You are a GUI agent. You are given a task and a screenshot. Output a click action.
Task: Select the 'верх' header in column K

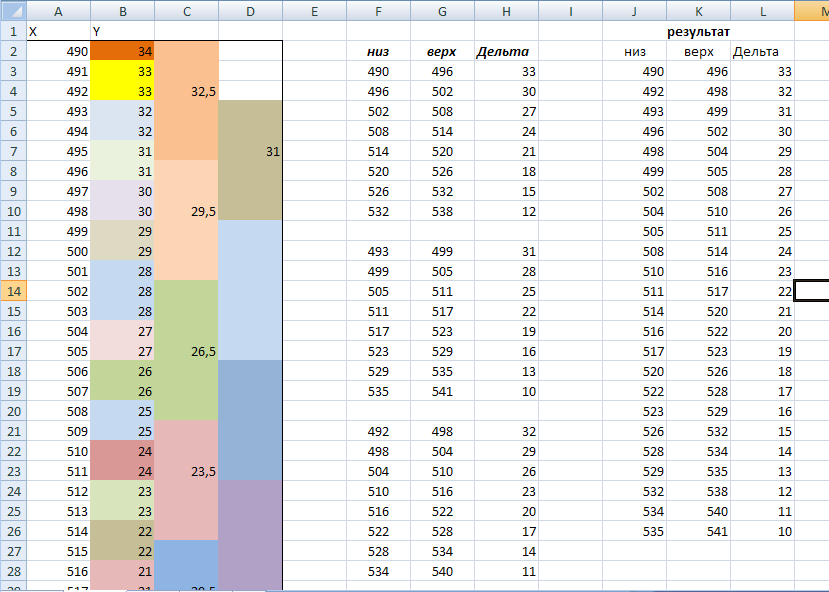[698, 51]
